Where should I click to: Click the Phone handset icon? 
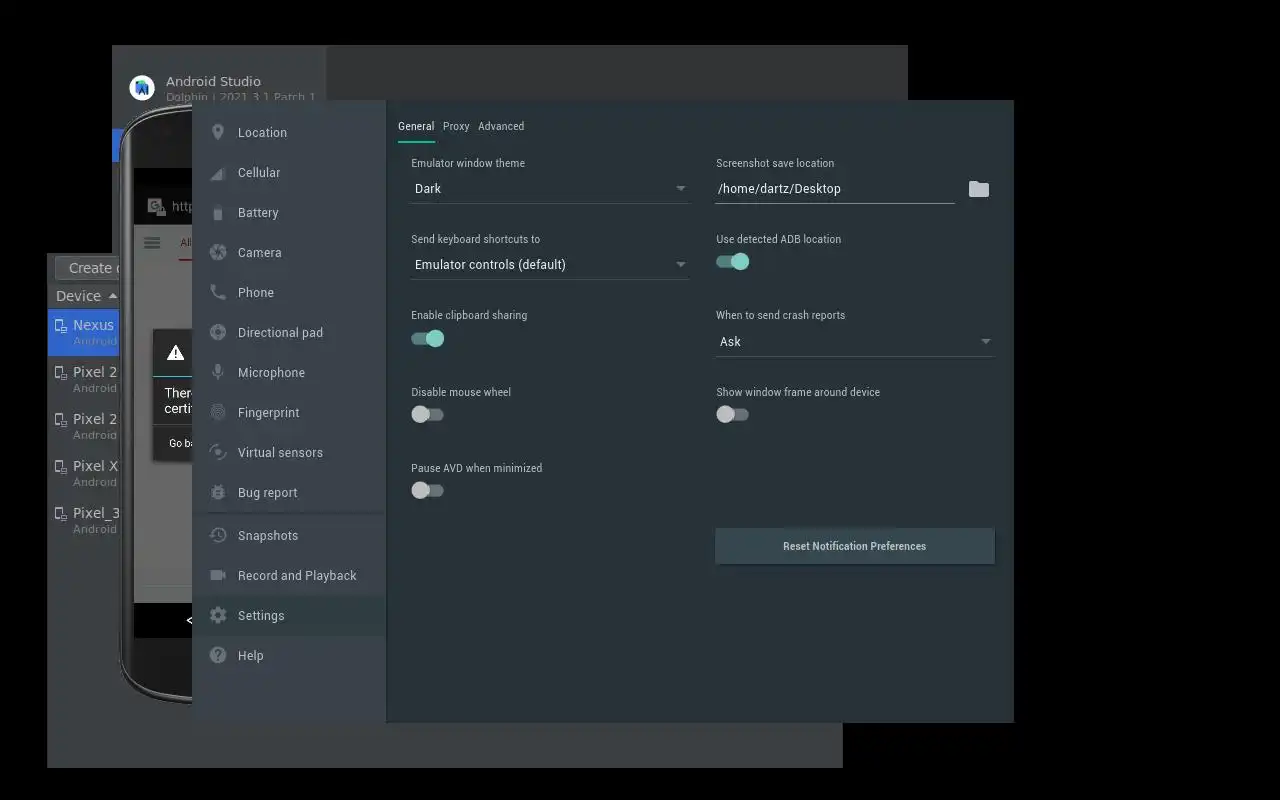coord(218,292)
